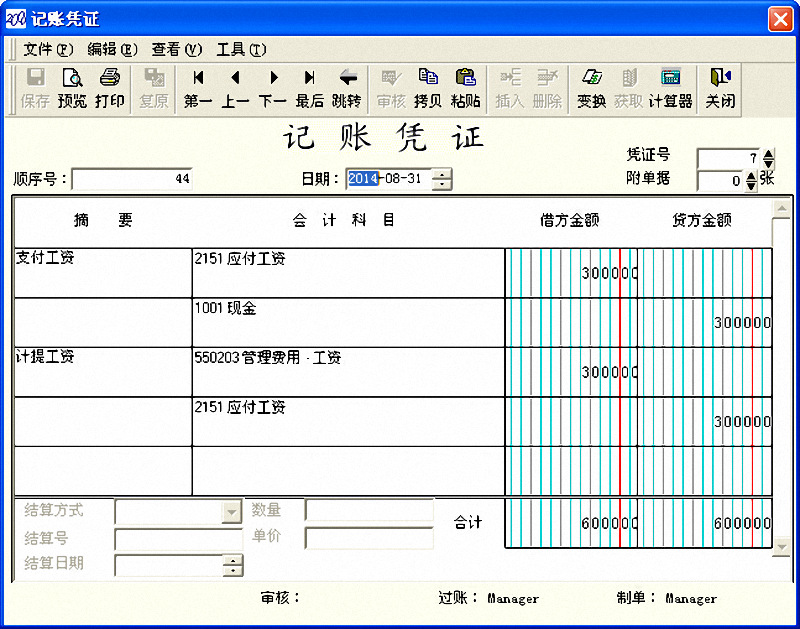This screenshot has height=629, width=800.
Task: Click the 日期 date field
Action: pyautogui.click(x=389, y=179)
